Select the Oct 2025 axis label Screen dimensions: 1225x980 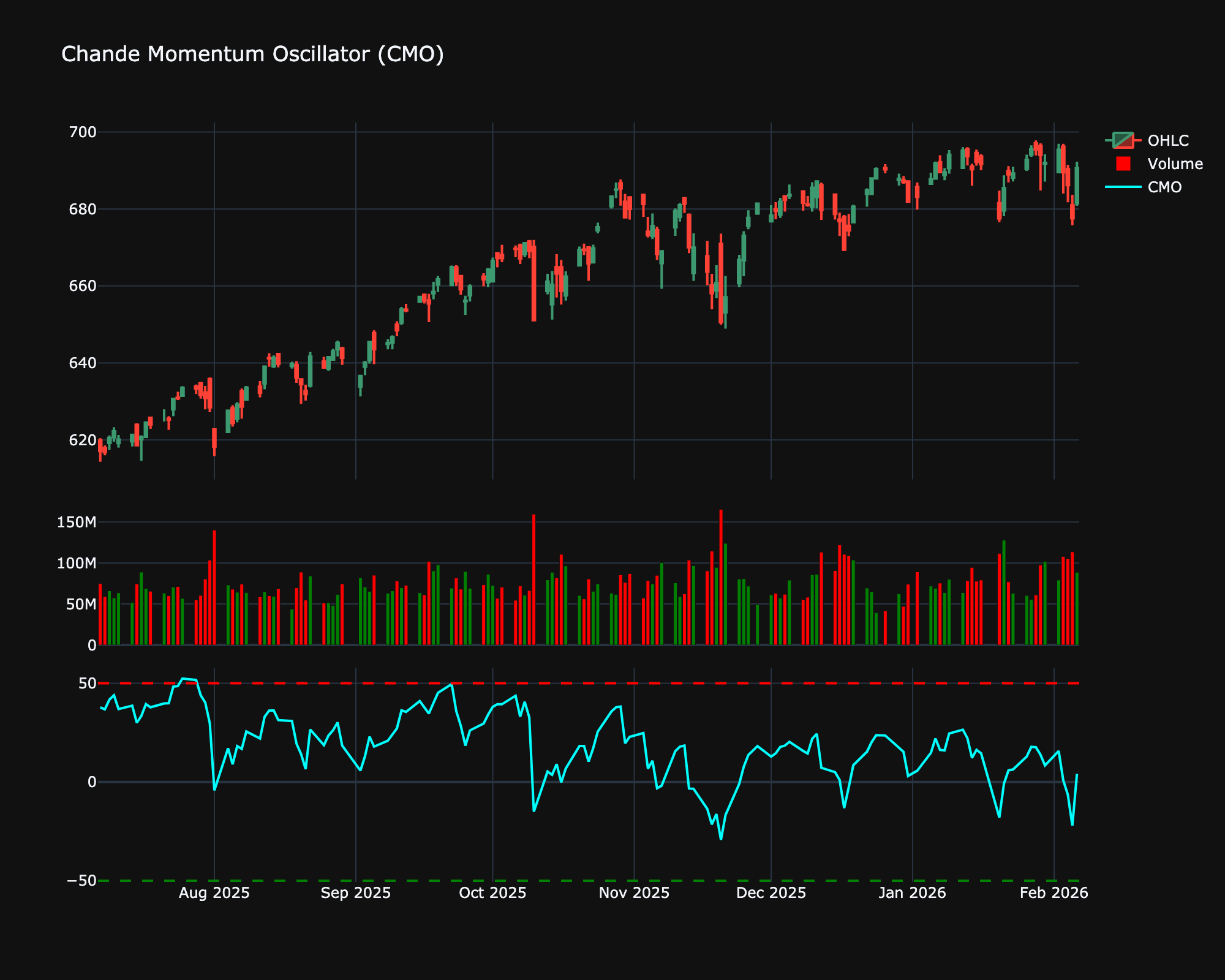tap(492, 893)
